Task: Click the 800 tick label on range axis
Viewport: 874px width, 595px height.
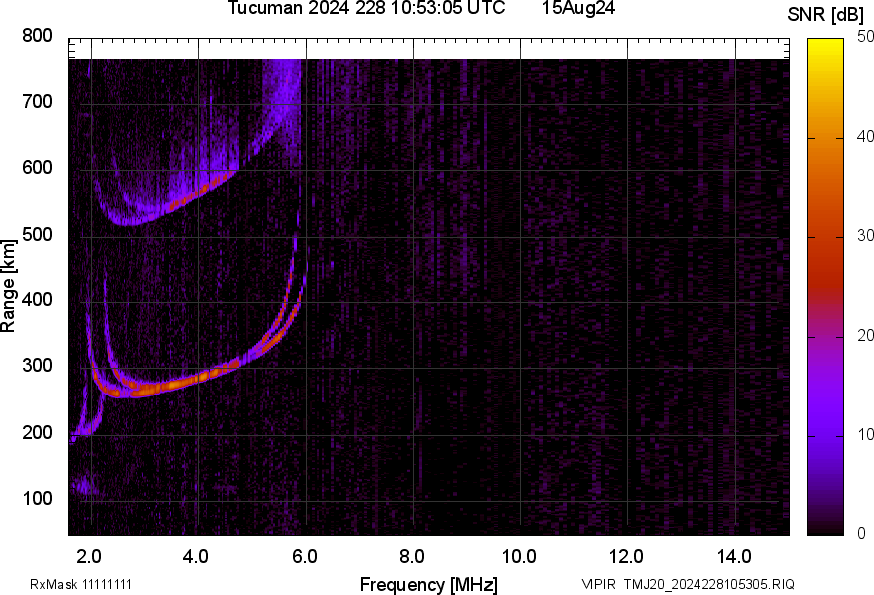Action: pos(37,37)
